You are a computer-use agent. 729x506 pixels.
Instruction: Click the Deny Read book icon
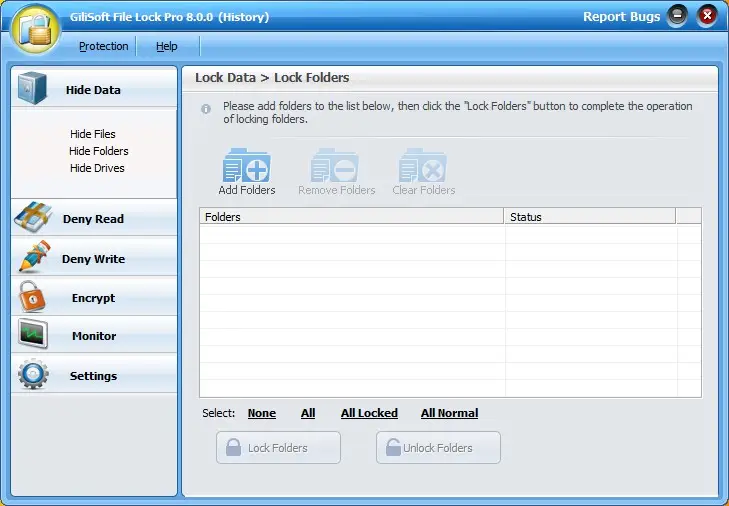click(32, 217)
